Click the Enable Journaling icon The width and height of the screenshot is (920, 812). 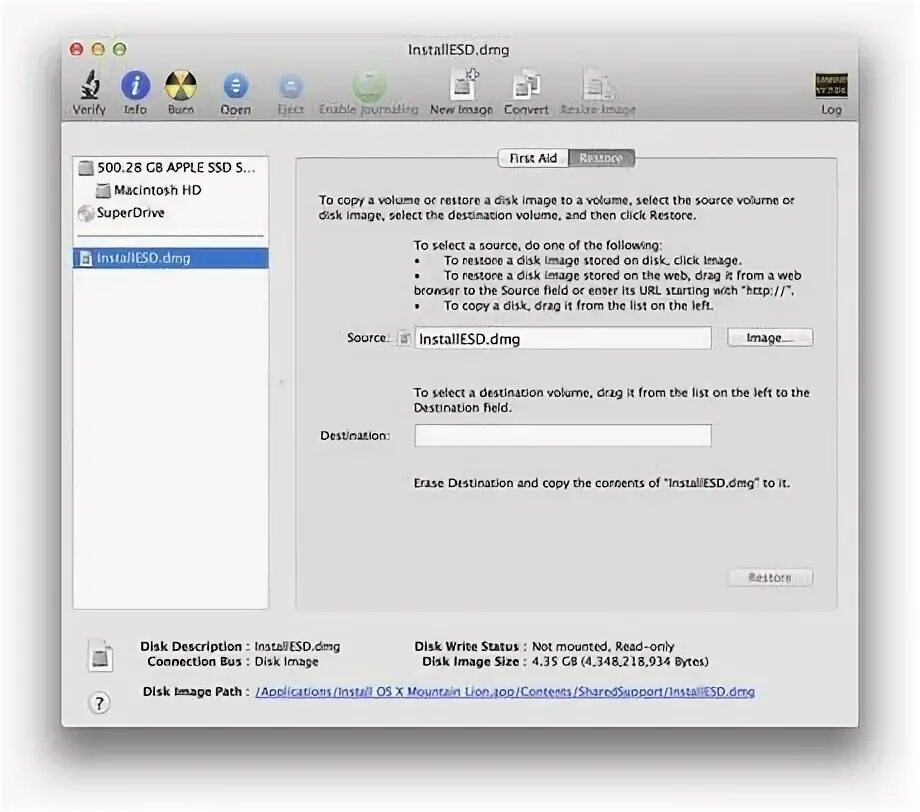[x=368, y=86]
